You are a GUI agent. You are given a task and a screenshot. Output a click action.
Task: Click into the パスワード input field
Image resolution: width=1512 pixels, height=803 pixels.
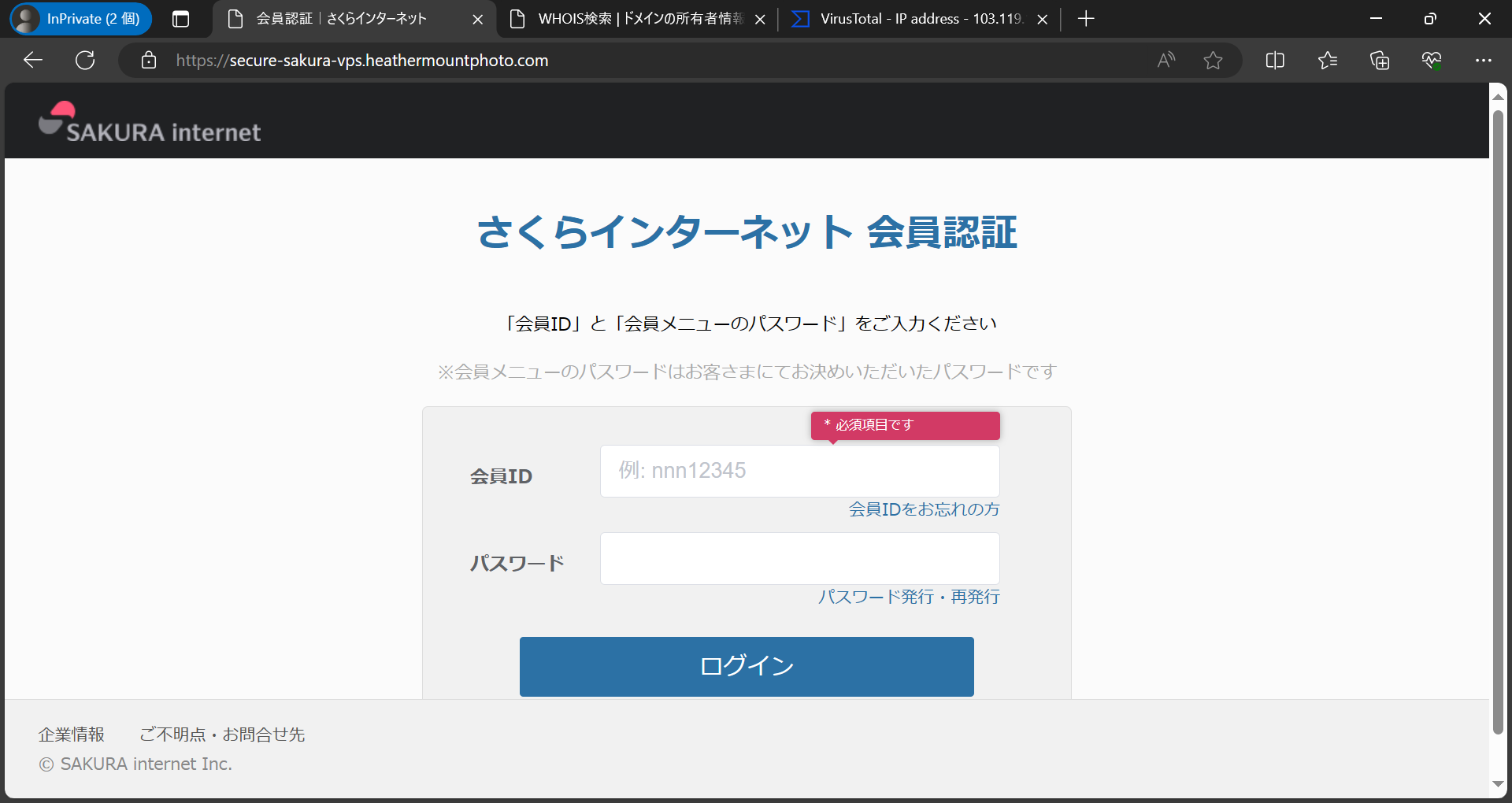point(800,558)
